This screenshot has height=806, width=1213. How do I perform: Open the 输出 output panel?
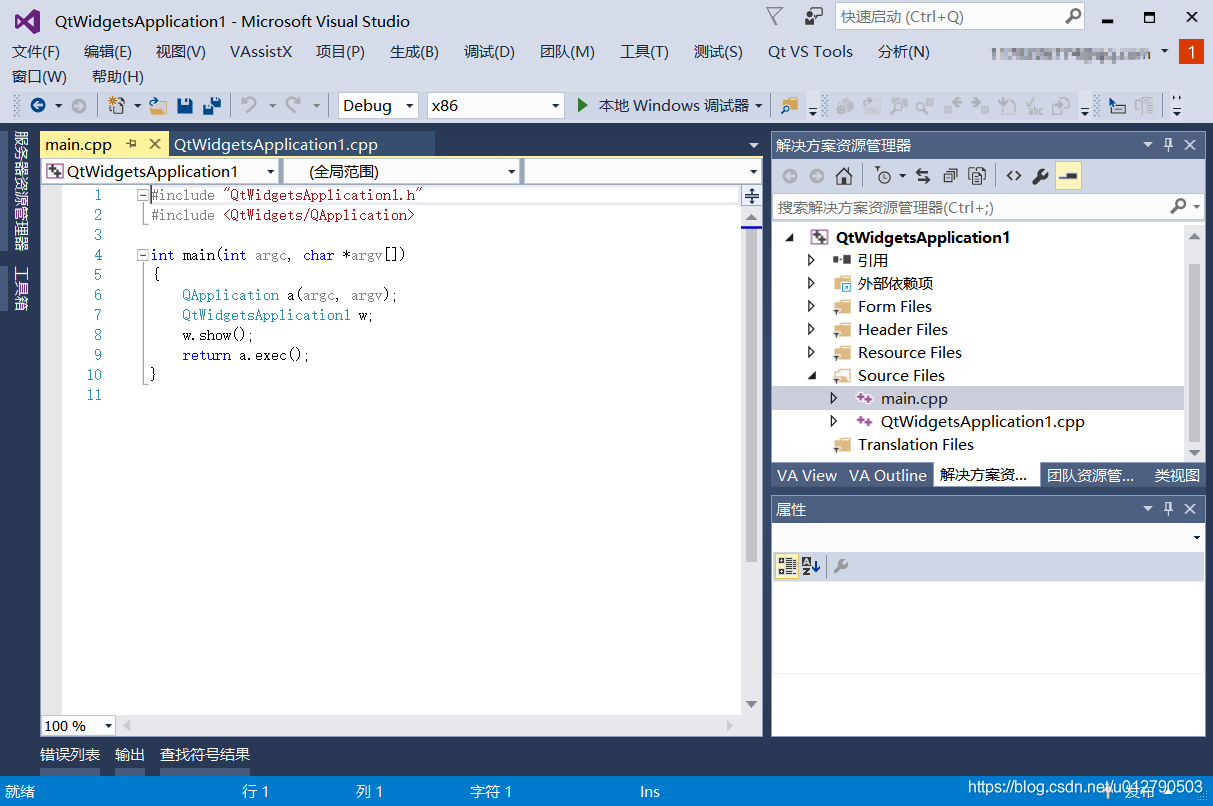(130, 755)
